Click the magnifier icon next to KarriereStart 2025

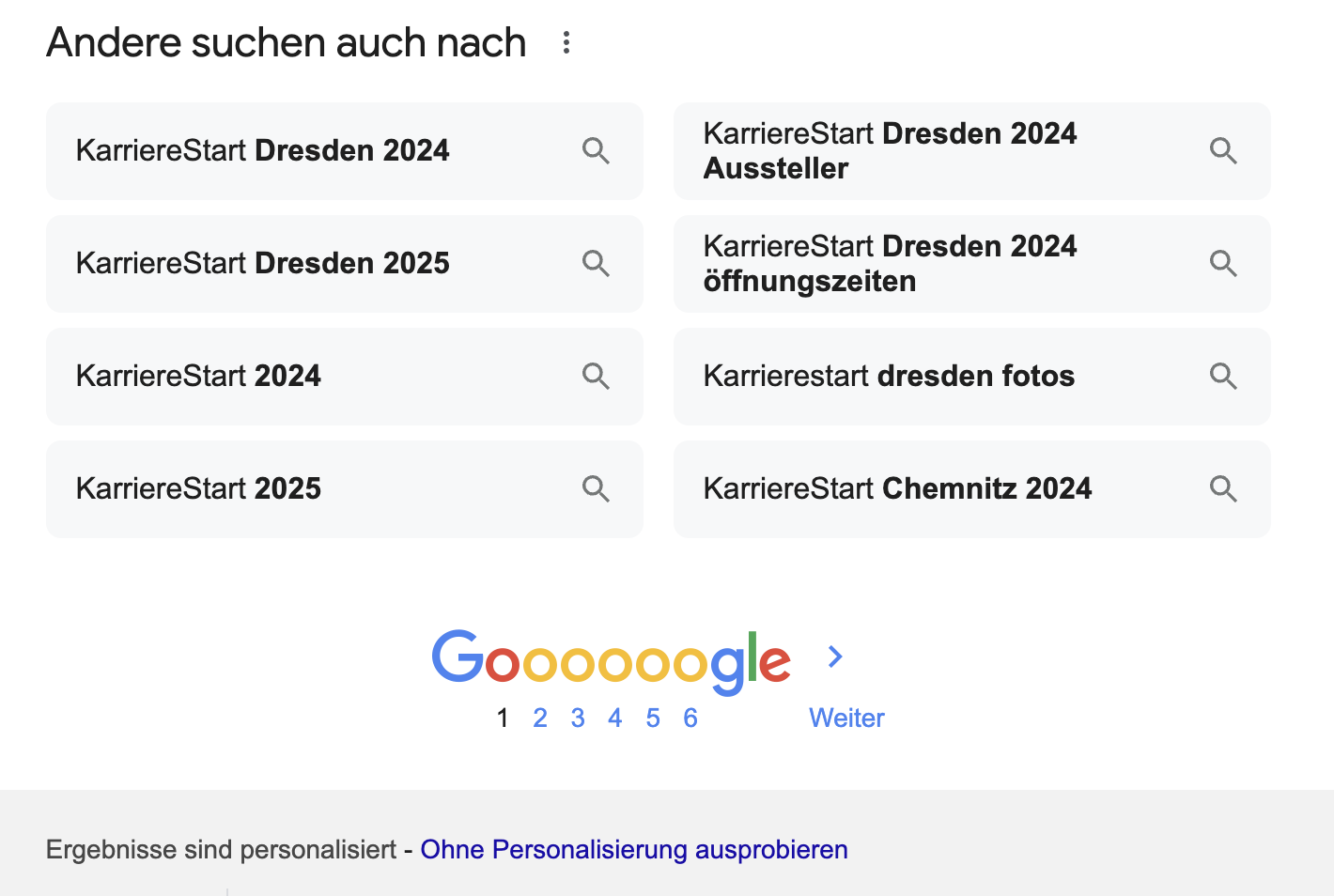596,488
